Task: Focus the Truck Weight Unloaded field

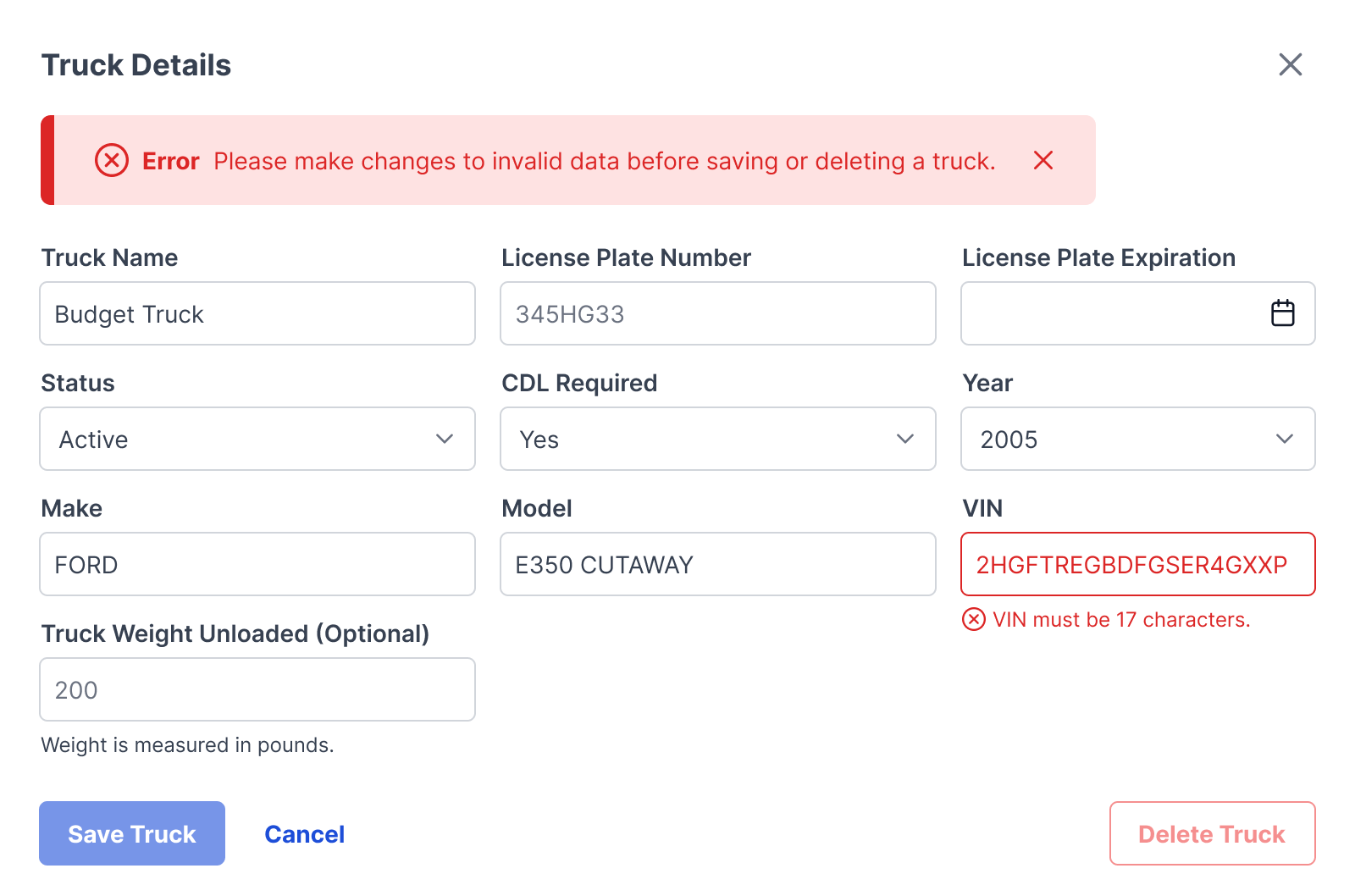Action: click(x=257, y=689)
